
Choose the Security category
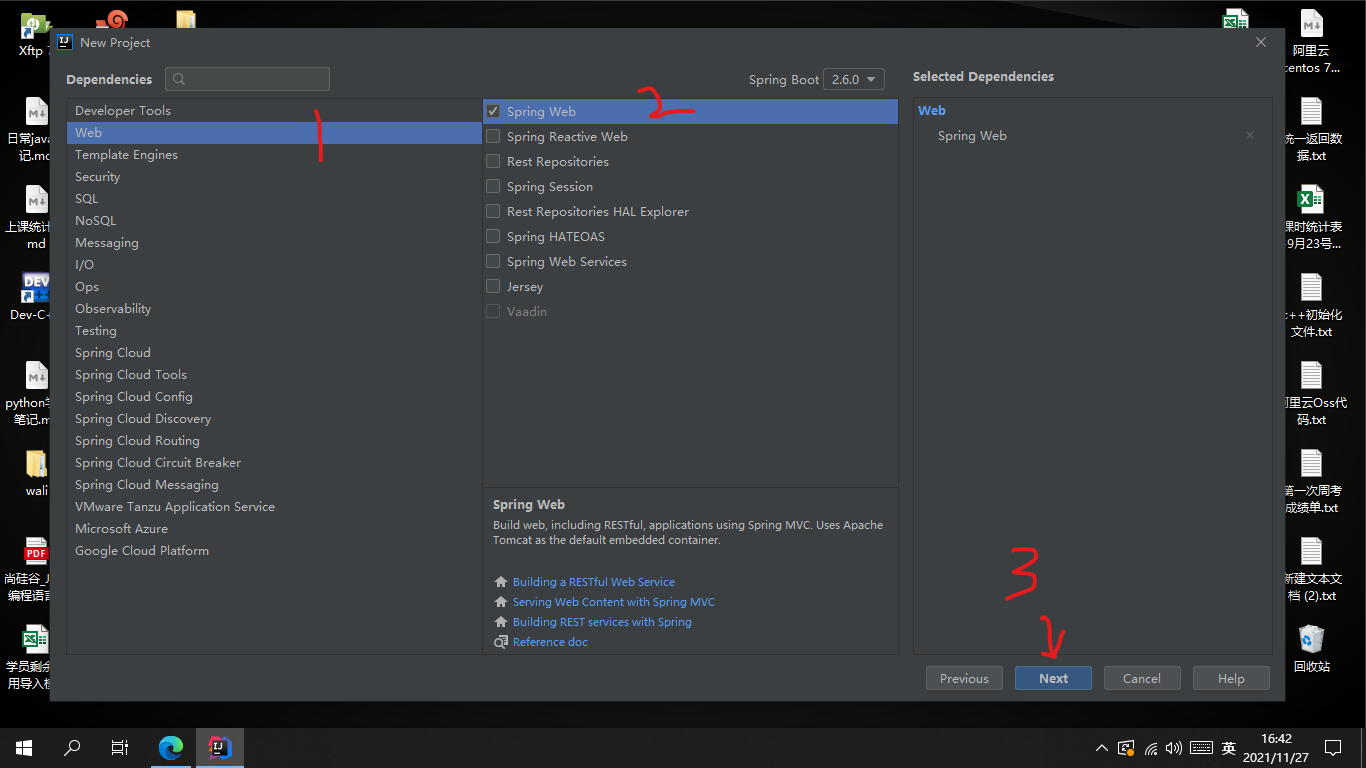click(274, 176)
